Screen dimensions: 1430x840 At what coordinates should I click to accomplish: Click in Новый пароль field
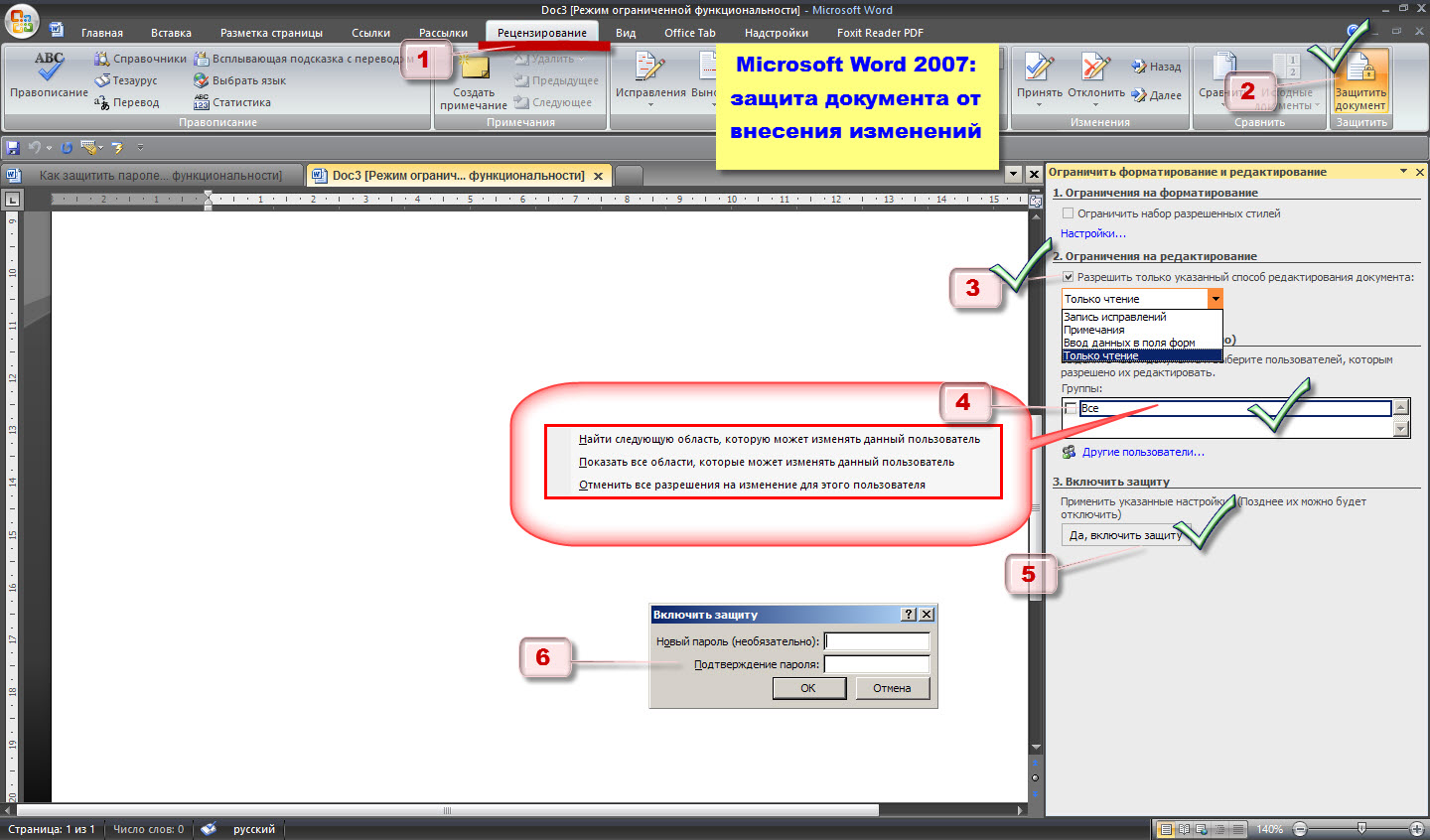pyautogui.click(x=878, y=641)
